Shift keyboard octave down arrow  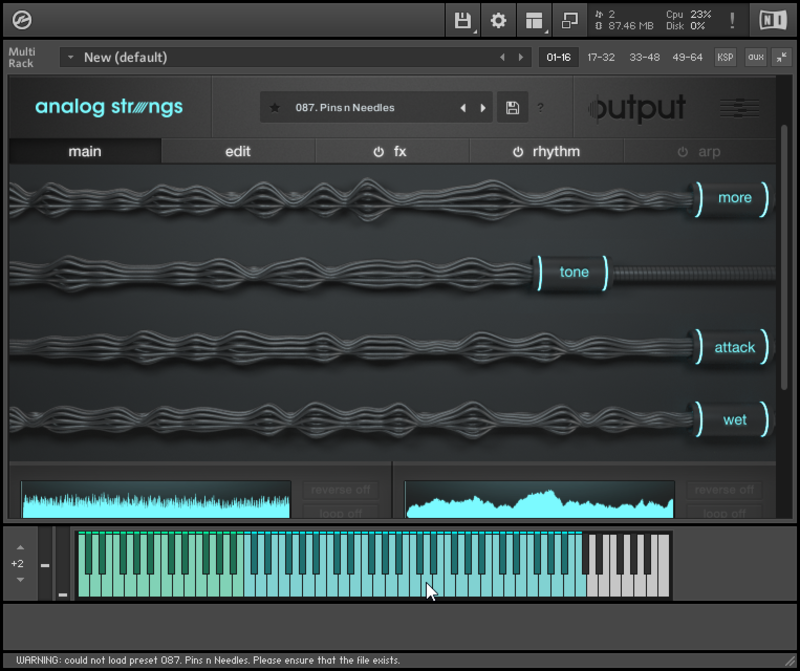[20, 580]
